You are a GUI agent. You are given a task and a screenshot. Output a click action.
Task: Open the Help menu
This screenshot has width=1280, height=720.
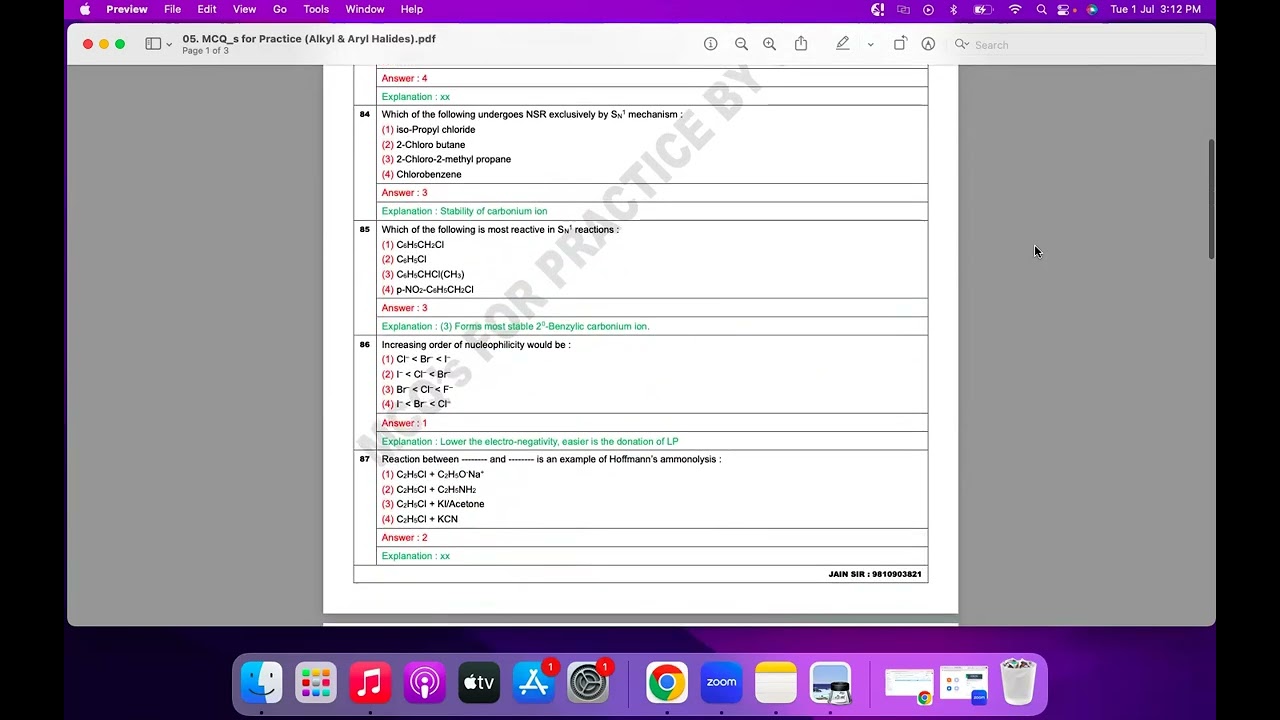click(x=412, y=9)
